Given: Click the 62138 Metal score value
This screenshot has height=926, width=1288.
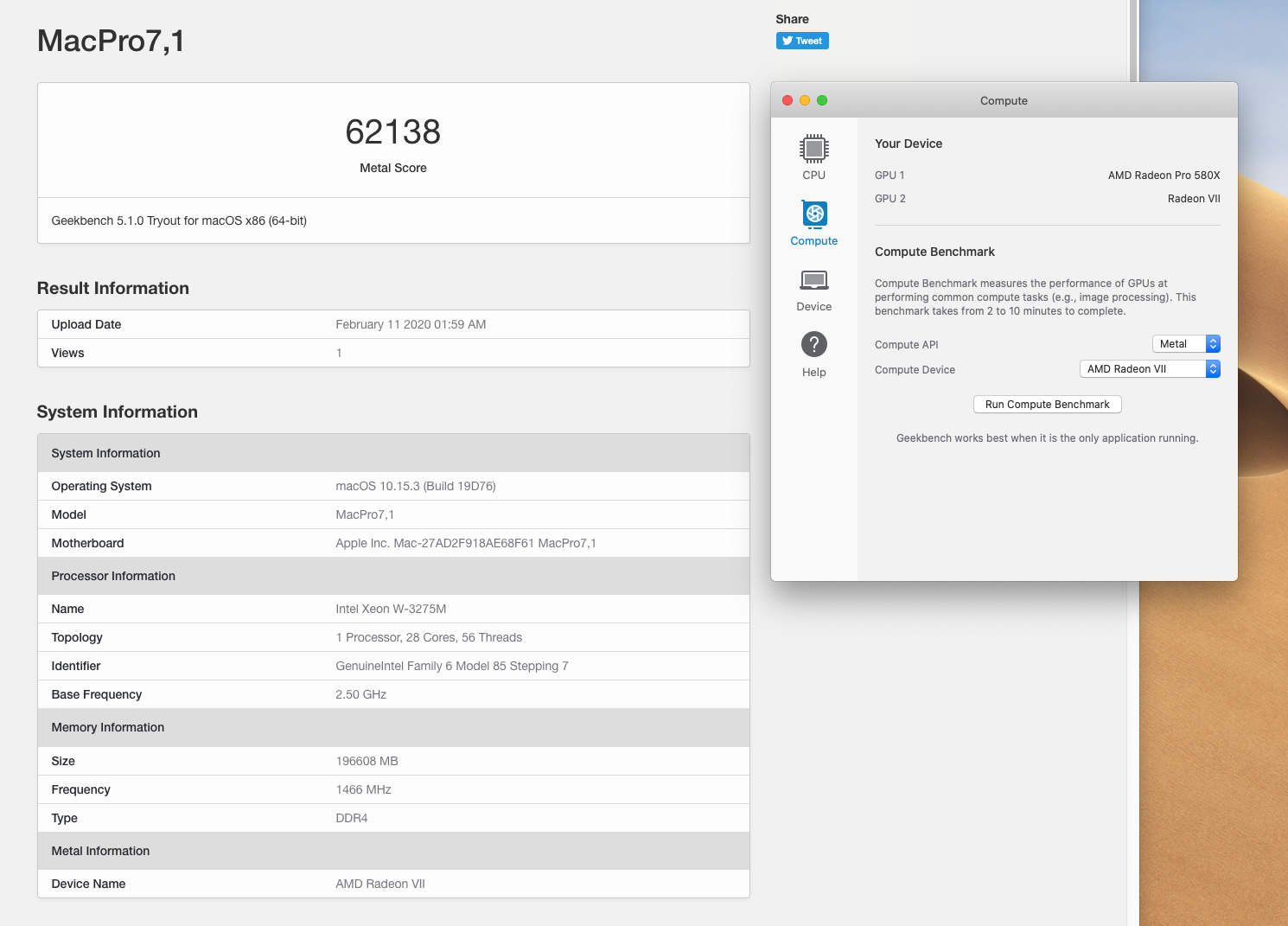Looking at the screenshot, I should pyautogui.click(x=393, y=132).
